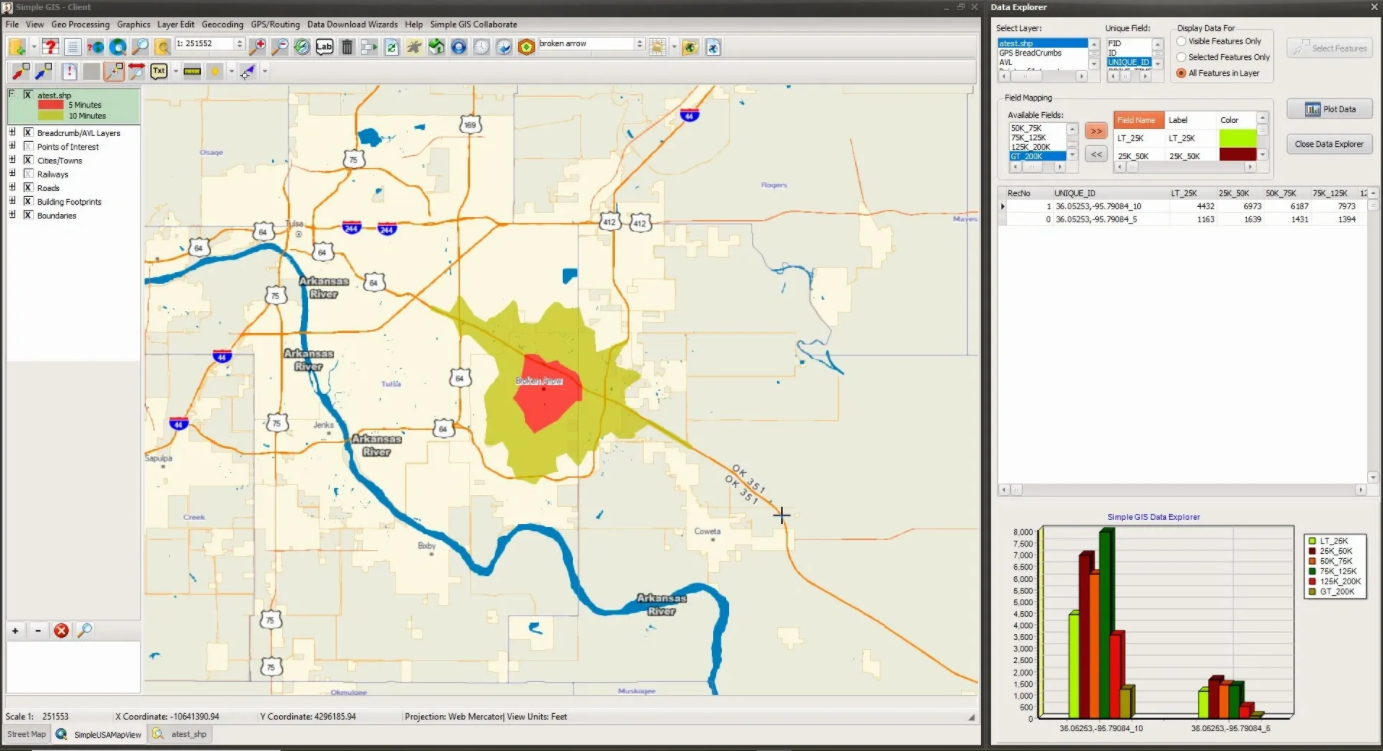Select the Txt text annotation tool

tap(158, 70)
